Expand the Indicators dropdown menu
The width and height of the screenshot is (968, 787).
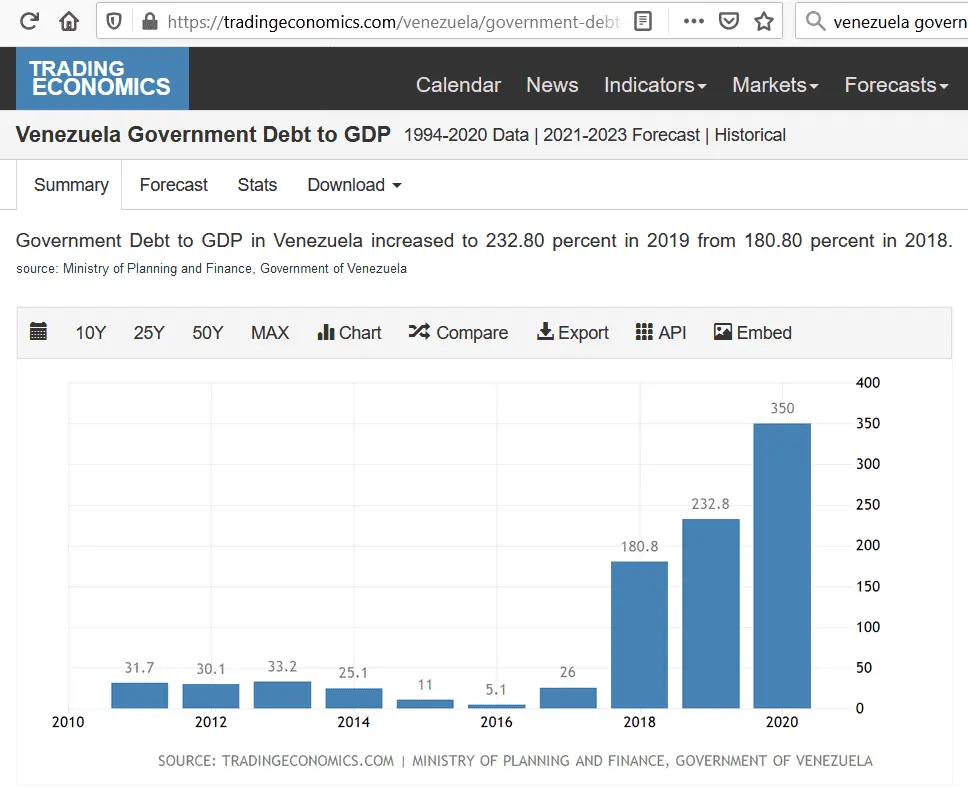point(655,85)
